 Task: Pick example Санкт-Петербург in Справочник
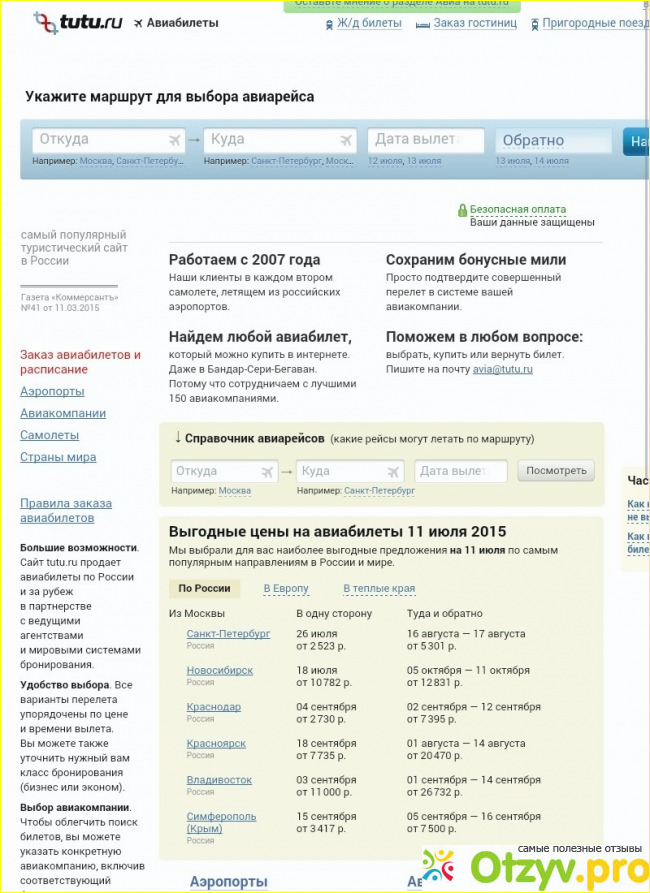click(x=379, y=490)
